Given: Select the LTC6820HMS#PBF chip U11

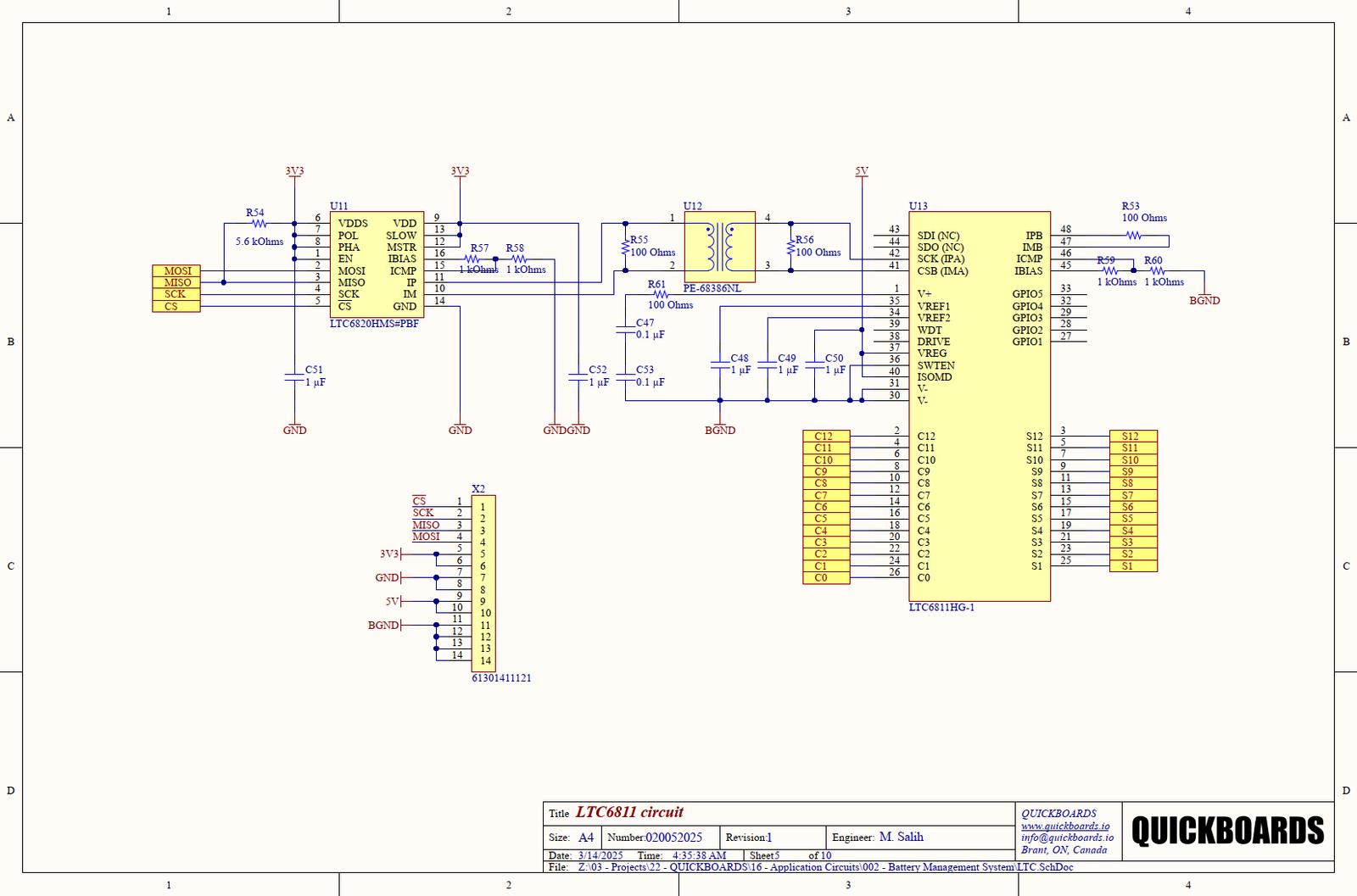Looking at the screenshot, I should click(377, 263).
